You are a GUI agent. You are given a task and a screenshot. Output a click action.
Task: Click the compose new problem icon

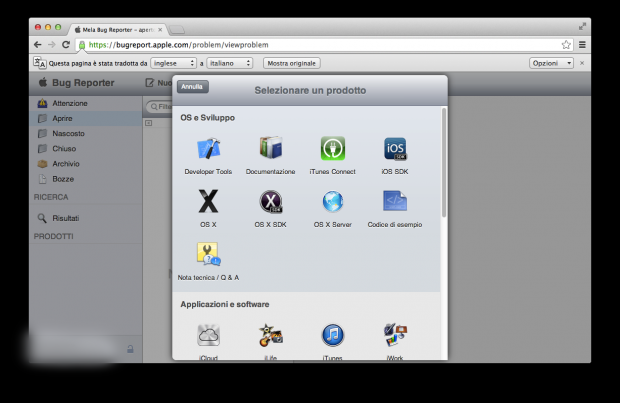tap(149, 83)
